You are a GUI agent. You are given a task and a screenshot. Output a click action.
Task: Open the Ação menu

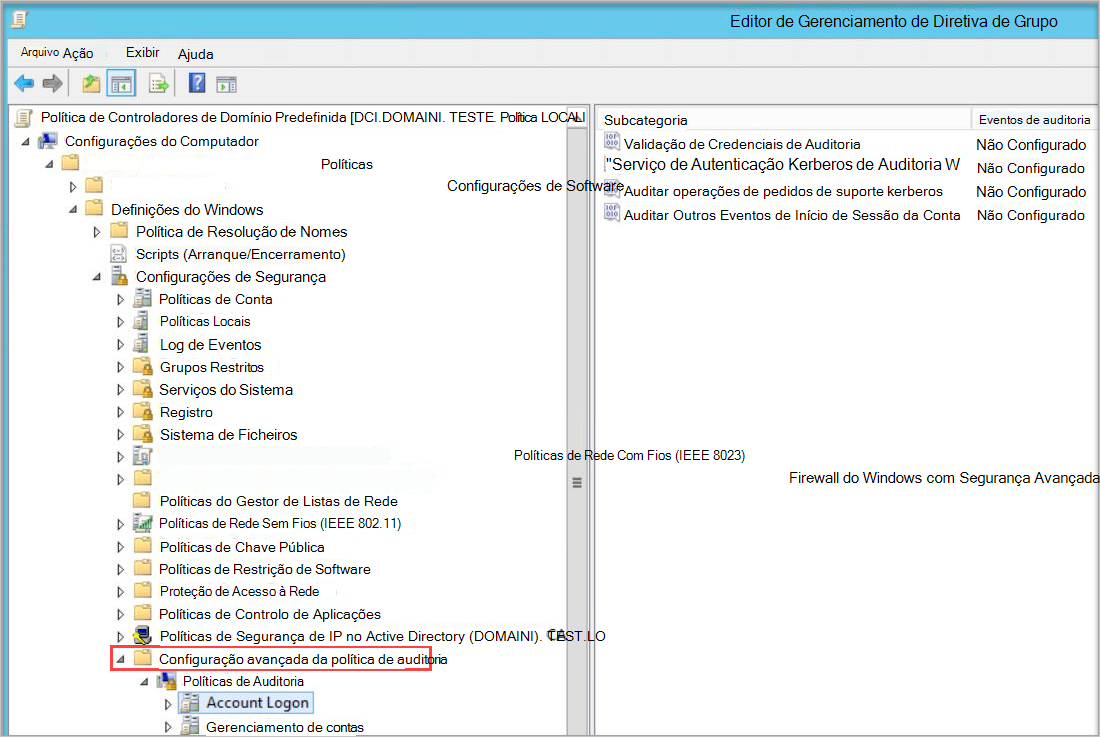[78, 53]
